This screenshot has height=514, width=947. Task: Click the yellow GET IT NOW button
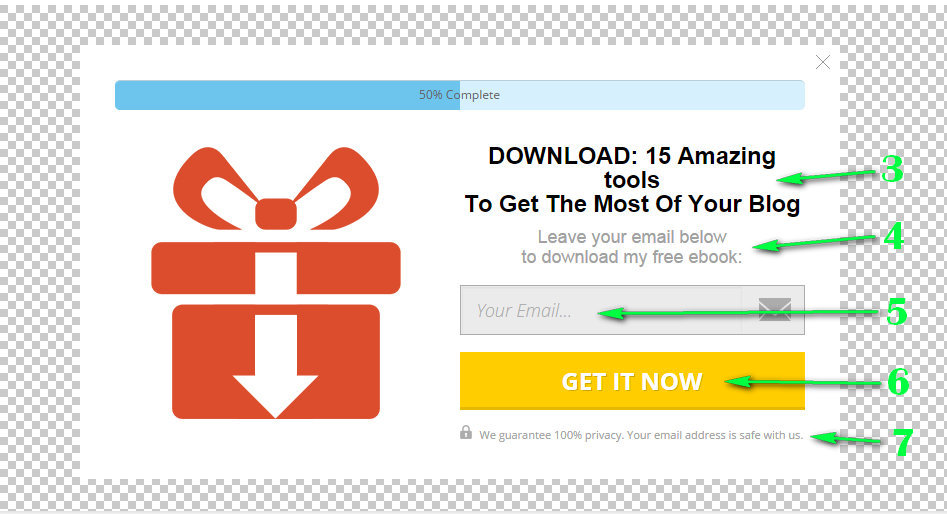click(632, 381)
